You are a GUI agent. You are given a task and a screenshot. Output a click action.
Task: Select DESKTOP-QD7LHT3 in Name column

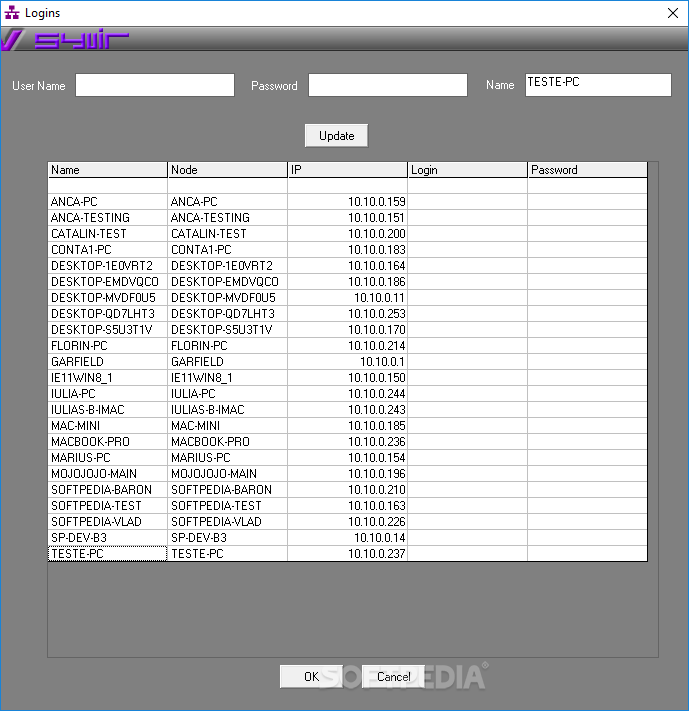coord(108,314)
